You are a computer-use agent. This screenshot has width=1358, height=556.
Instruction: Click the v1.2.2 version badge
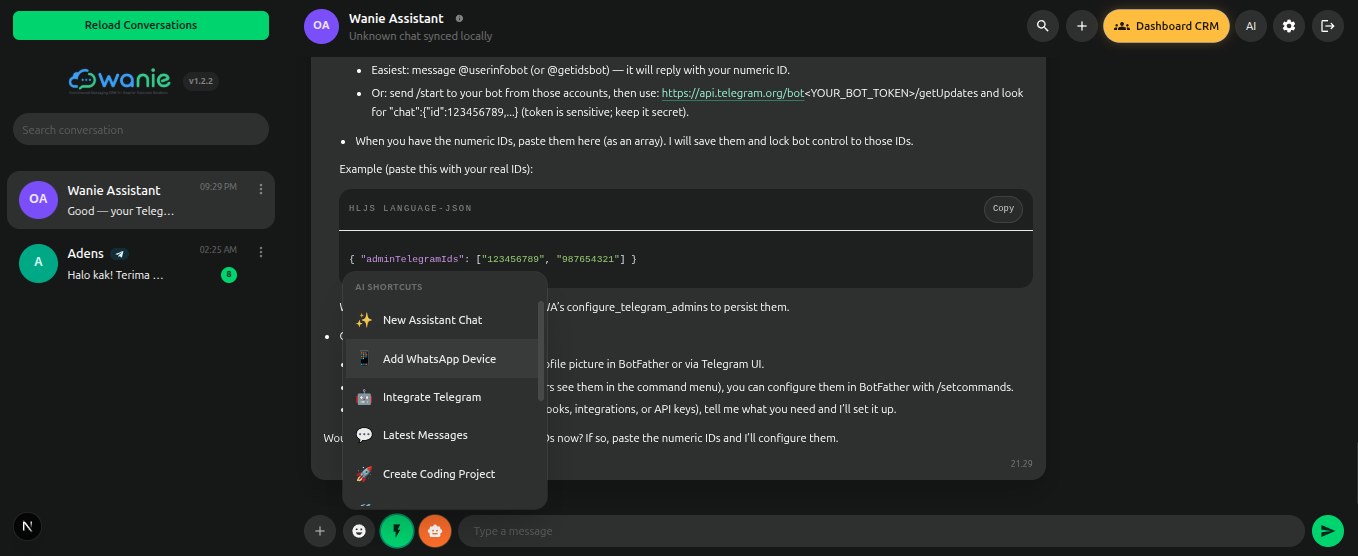[x=201, y=81]
